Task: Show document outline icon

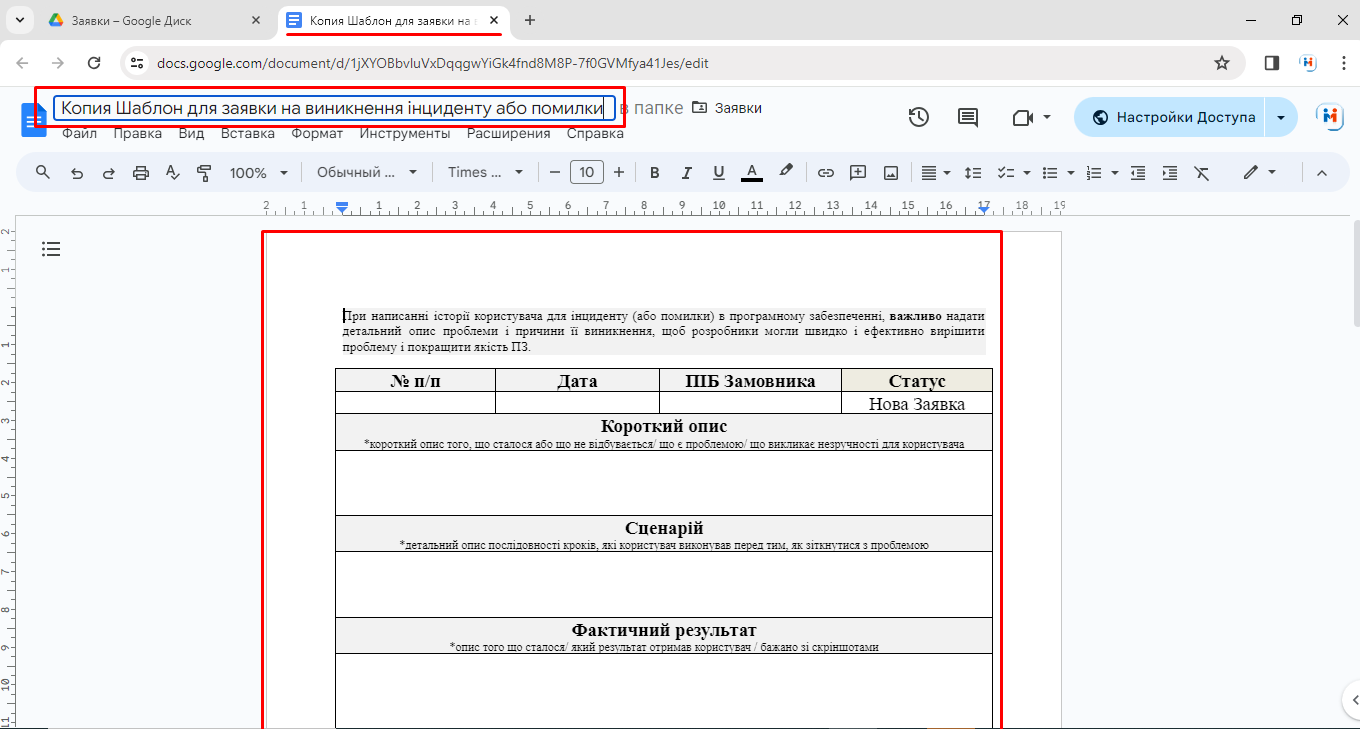Action: click(x=51, y=249)
